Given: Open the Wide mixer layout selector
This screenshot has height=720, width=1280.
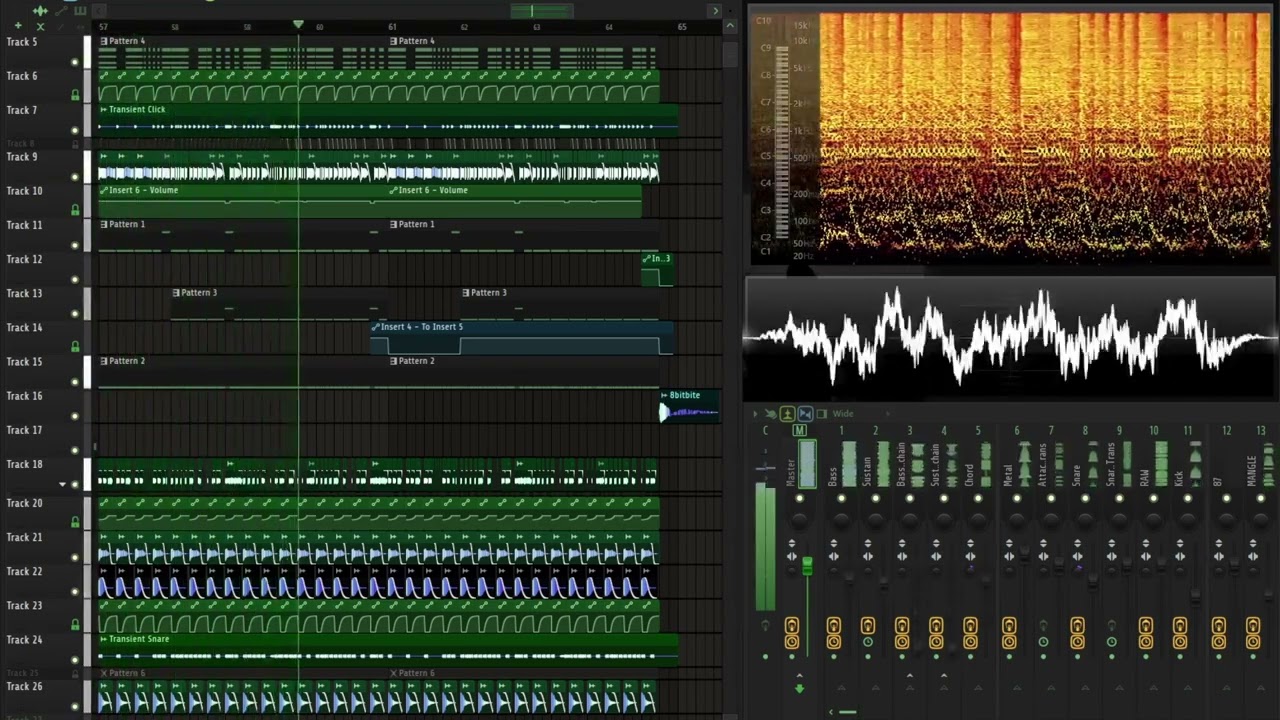Looking at the screenshot, I should pyautogui.click(x=843, y=413).
